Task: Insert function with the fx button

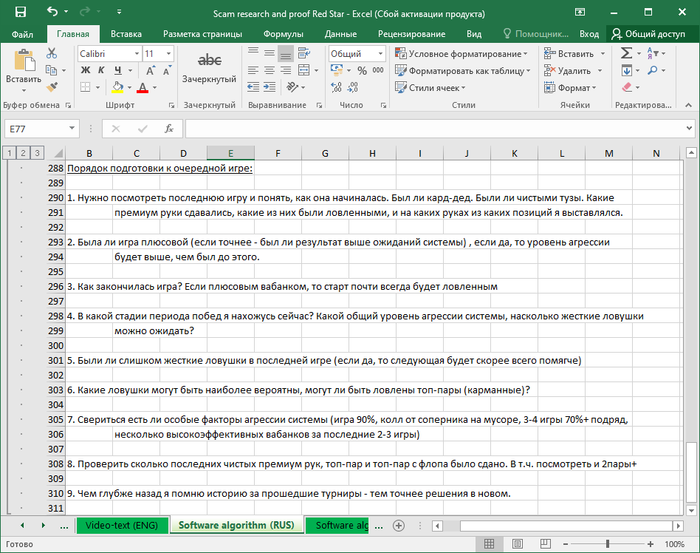Action: 169,129
